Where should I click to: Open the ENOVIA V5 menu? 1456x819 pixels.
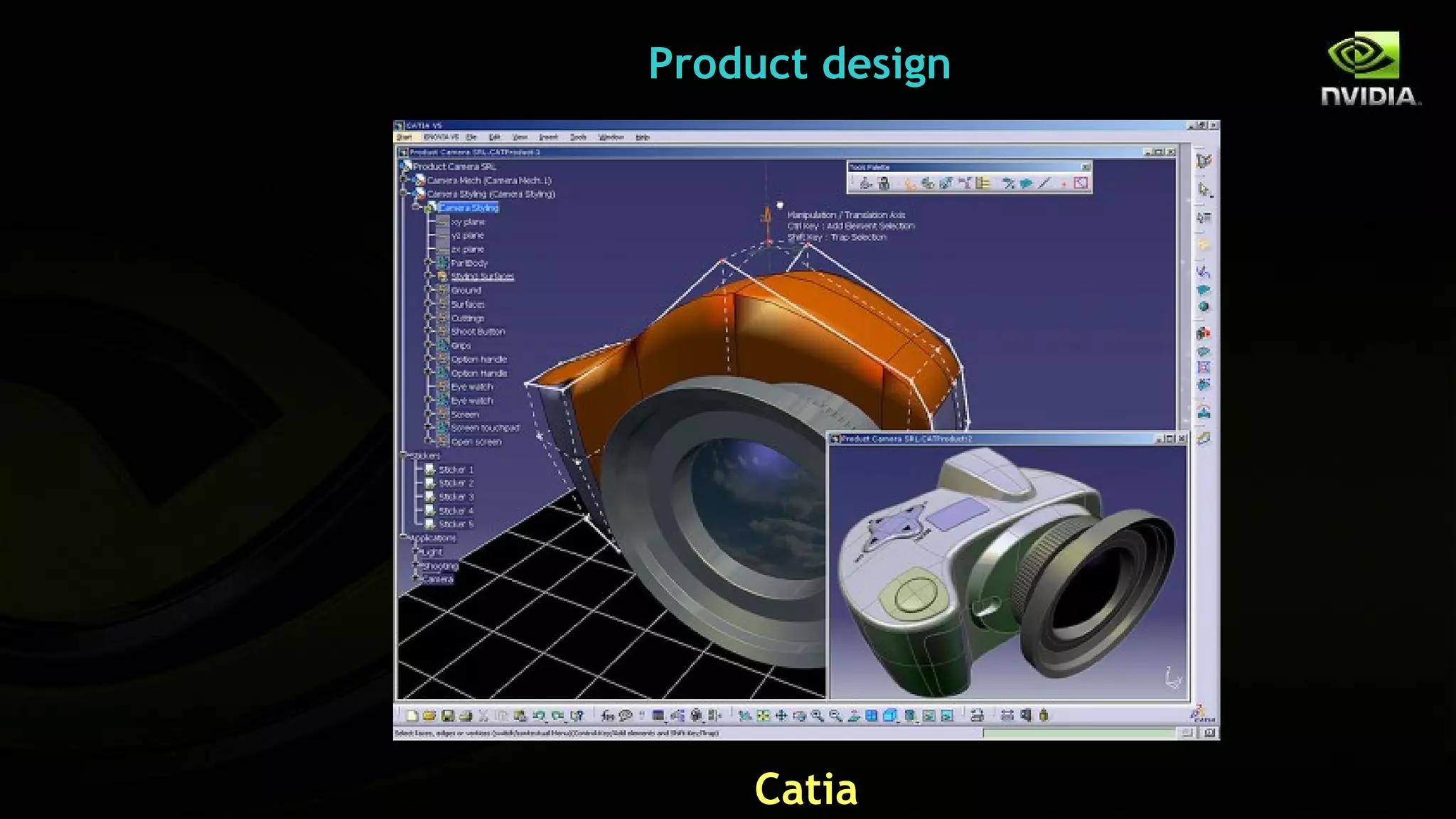point(441,137)
